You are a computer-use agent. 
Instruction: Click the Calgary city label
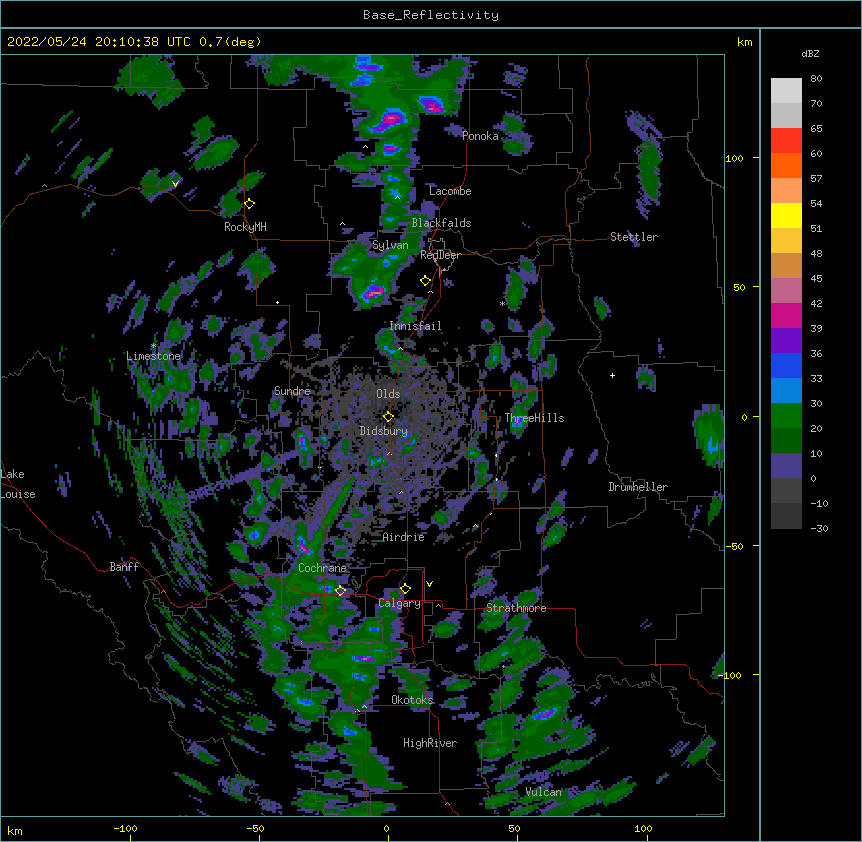[x=400, y=603]
